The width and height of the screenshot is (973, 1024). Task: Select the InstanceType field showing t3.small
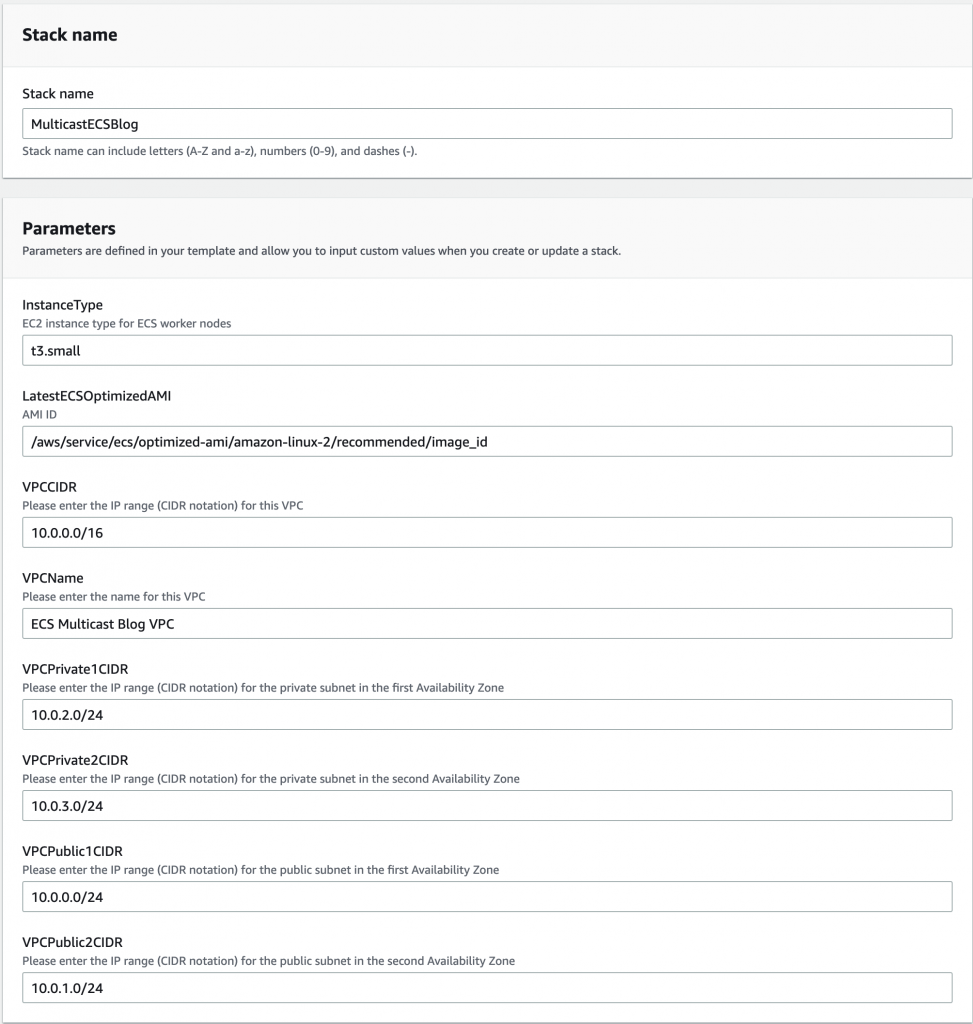pos(487,350)
